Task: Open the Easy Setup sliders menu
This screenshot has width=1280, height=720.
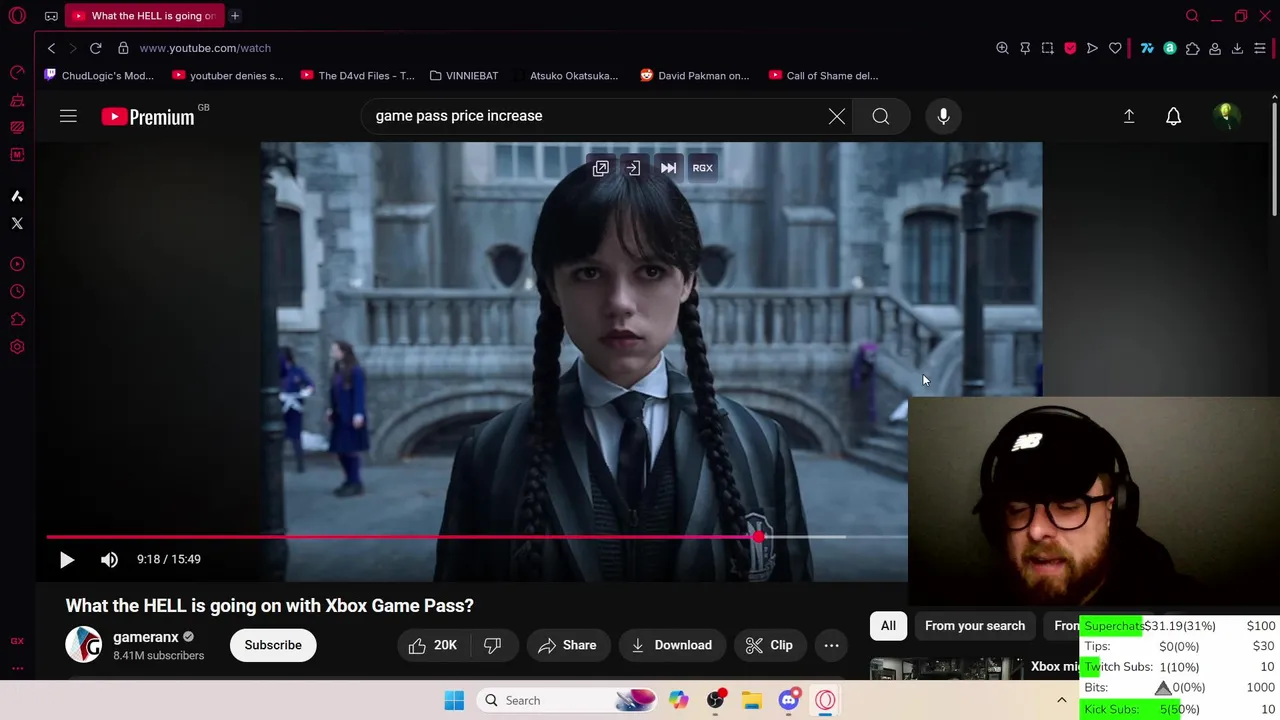Action: [x=1260, y=48]
